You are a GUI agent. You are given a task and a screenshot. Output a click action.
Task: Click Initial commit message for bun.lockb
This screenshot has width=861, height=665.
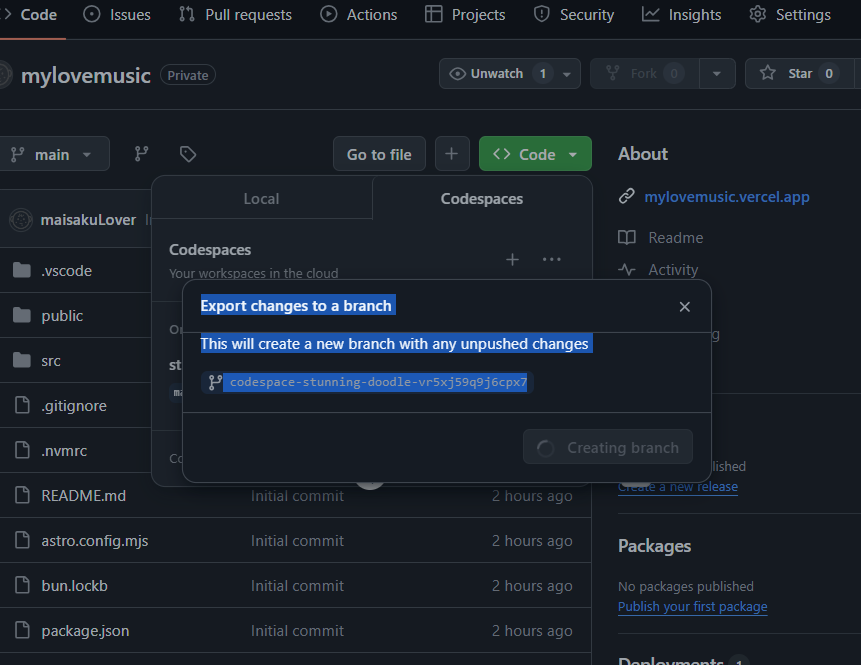pyautogui.click(x=297, y=586)
